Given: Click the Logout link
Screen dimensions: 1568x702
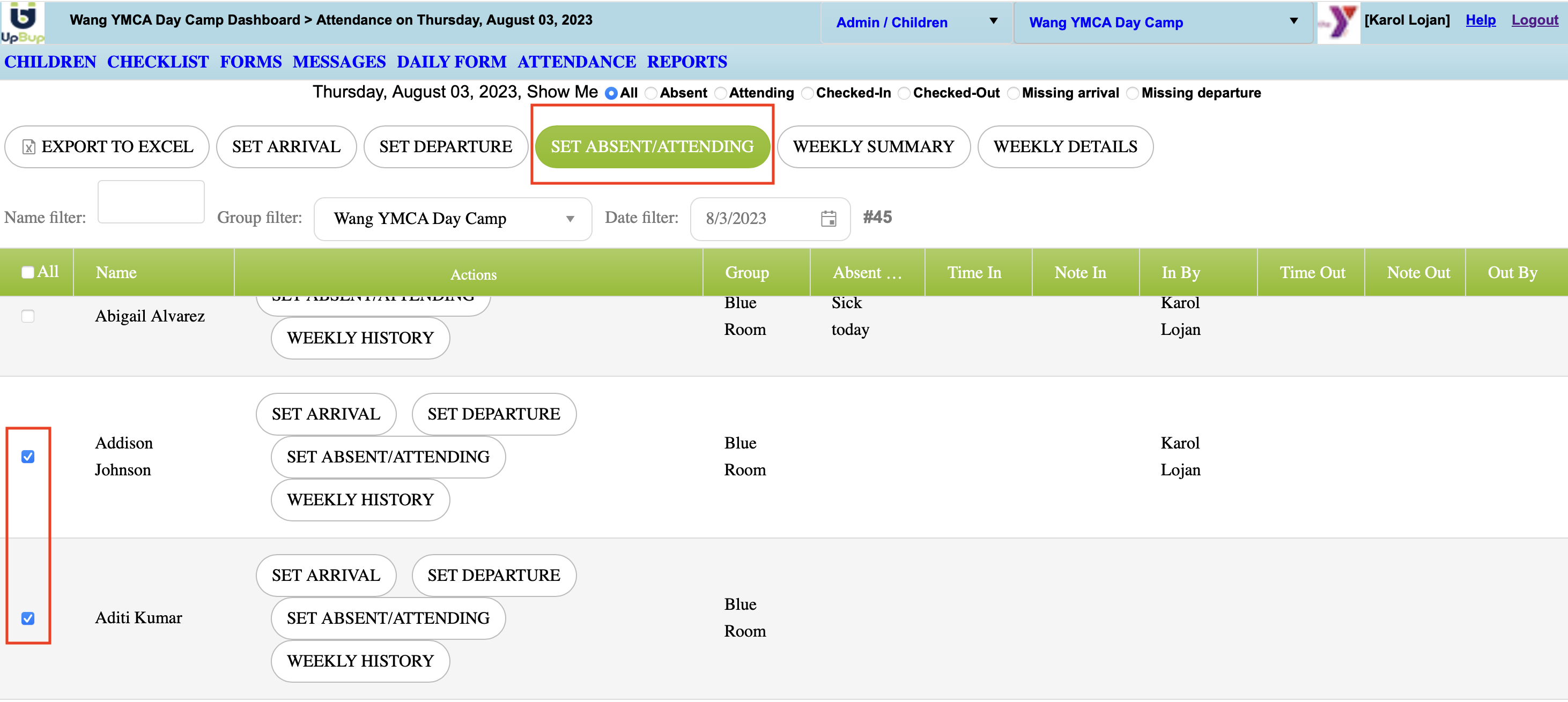Looking at the screenshot, I should coord(1534,20).
